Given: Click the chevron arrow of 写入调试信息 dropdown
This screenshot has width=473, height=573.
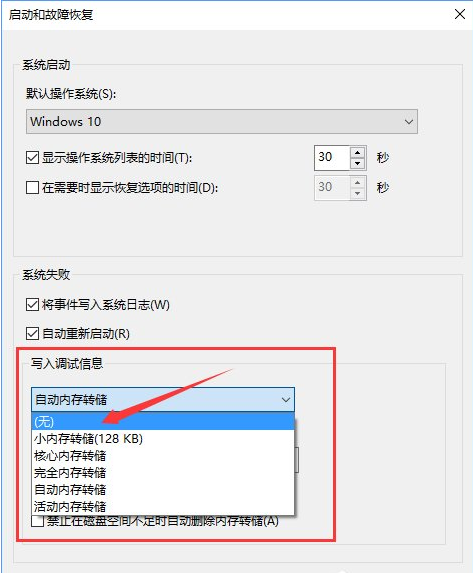Looking at the screenshot, I should (286, 400).
